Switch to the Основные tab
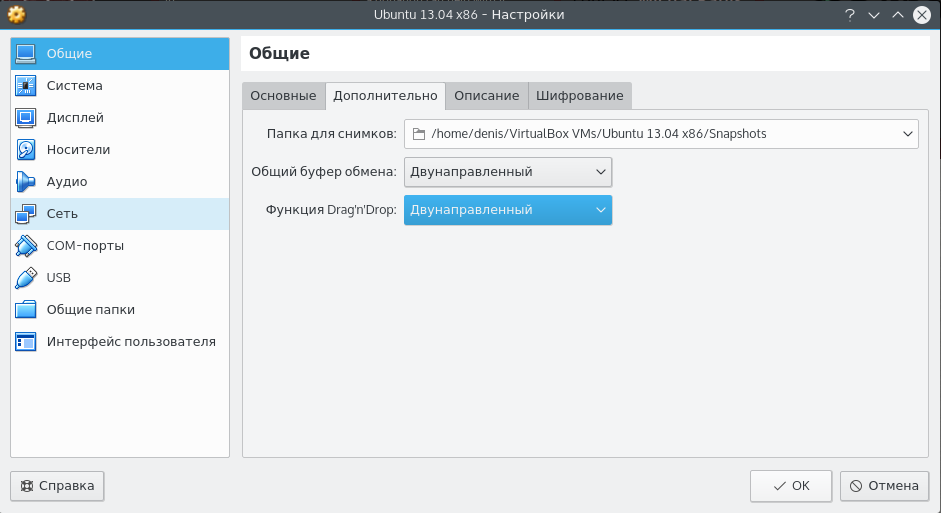Image resolution: width=941 pixels, height=513 pixels. 283,96
